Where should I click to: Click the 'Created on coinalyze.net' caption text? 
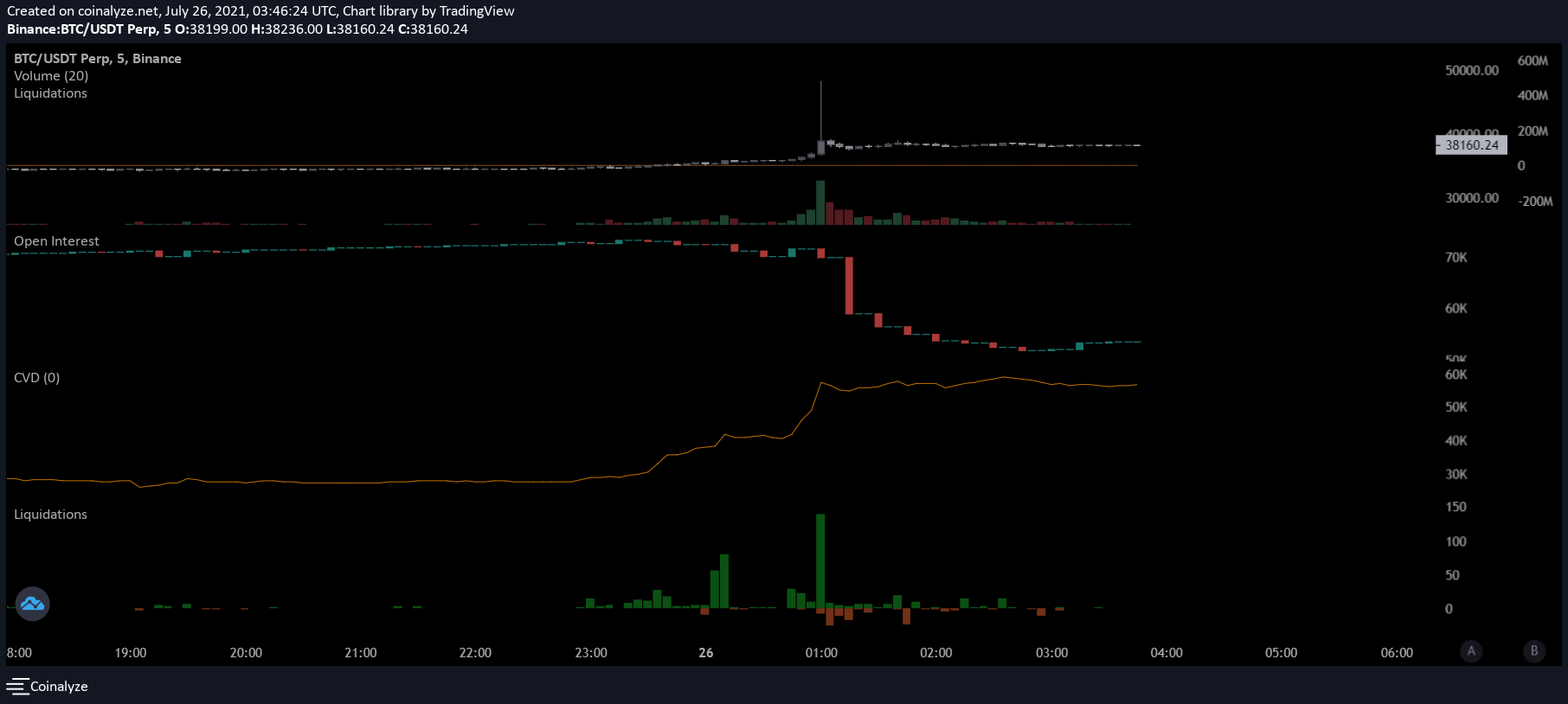(260, 11)
